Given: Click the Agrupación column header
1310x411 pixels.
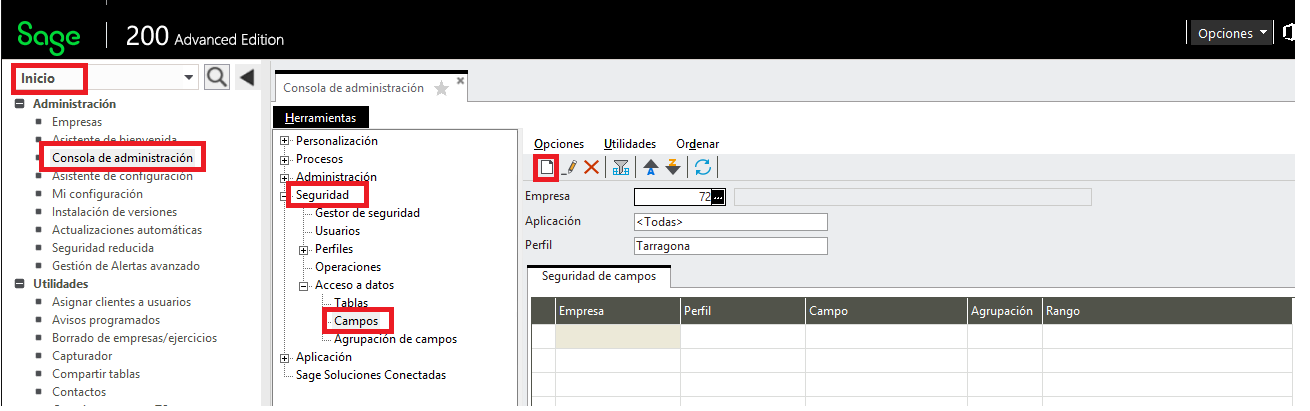Looking at the screenshot, I should tap(1005, 311).
